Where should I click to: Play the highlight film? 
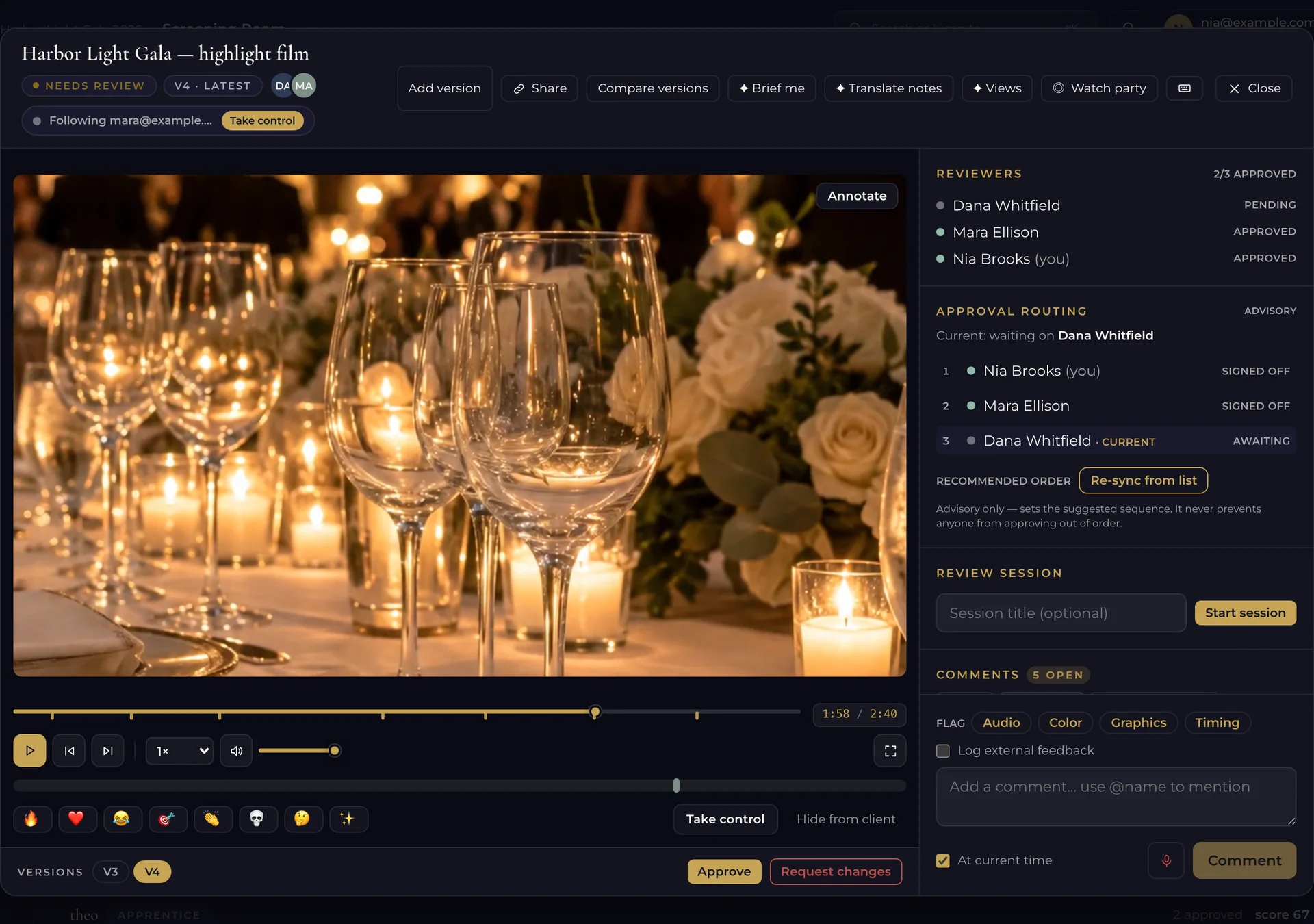(x=29, y=751)
